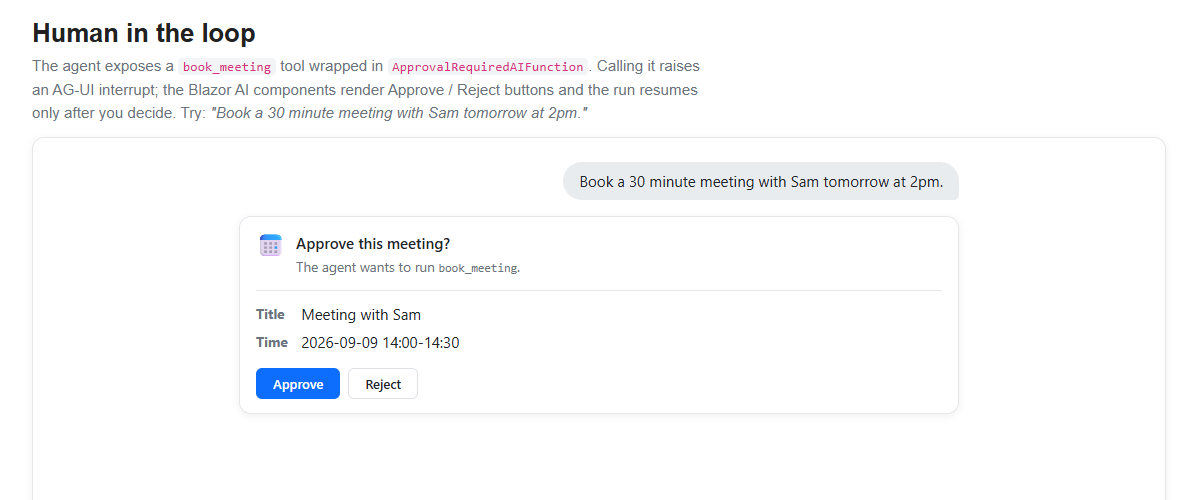The height and width of the screenshot is (500, 1190).
Task: Approve the meeting with Sam
Action: [298, 384]
